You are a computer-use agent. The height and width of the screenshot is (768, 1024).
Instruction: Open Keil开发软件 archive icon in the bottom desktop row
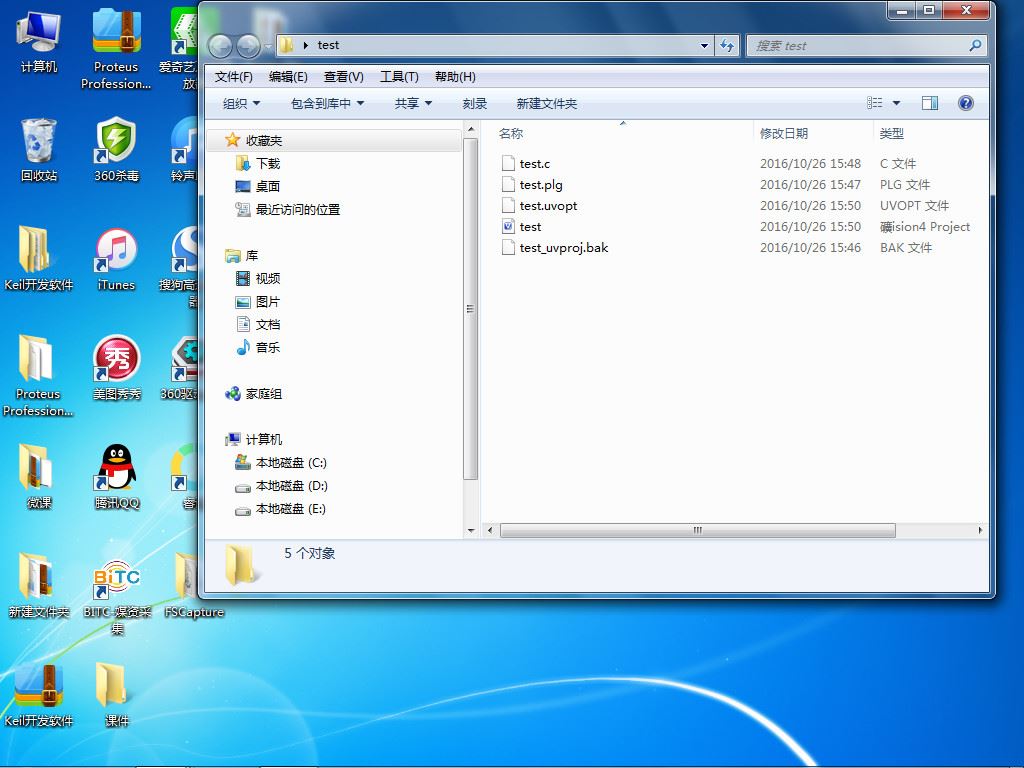point(39,696)
